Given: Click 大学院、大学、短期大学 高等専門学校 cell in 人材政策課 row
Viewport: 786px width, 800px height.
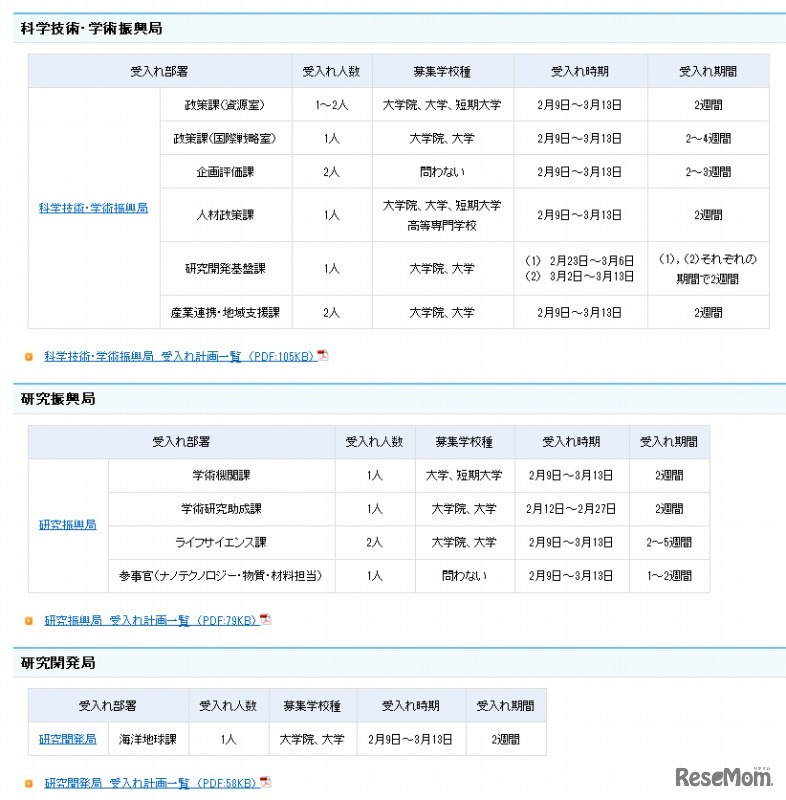Looking at the screenshot, I should tap(443, 215).
